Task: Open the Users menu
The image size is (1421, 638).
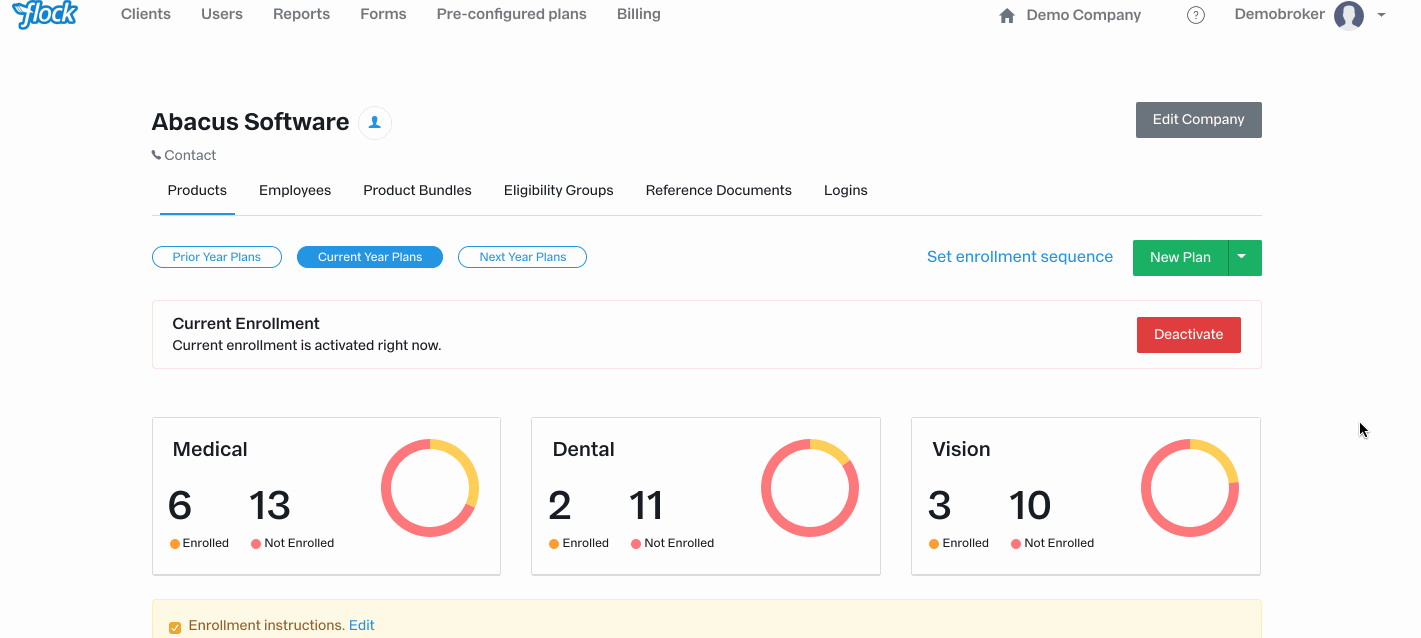Action: point(222,14)
